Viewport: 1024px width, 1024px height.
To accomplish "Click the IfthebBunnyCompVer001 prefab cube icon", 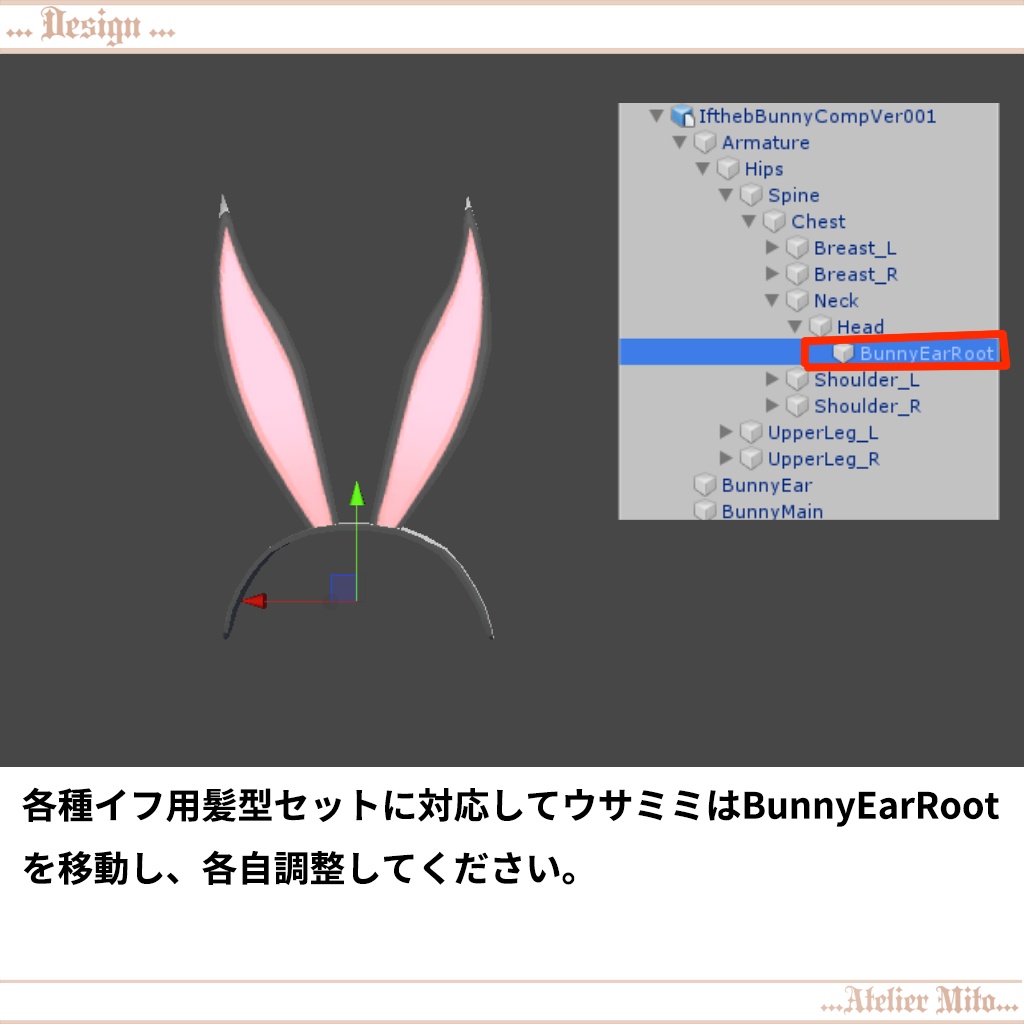I will pos(682,116).
